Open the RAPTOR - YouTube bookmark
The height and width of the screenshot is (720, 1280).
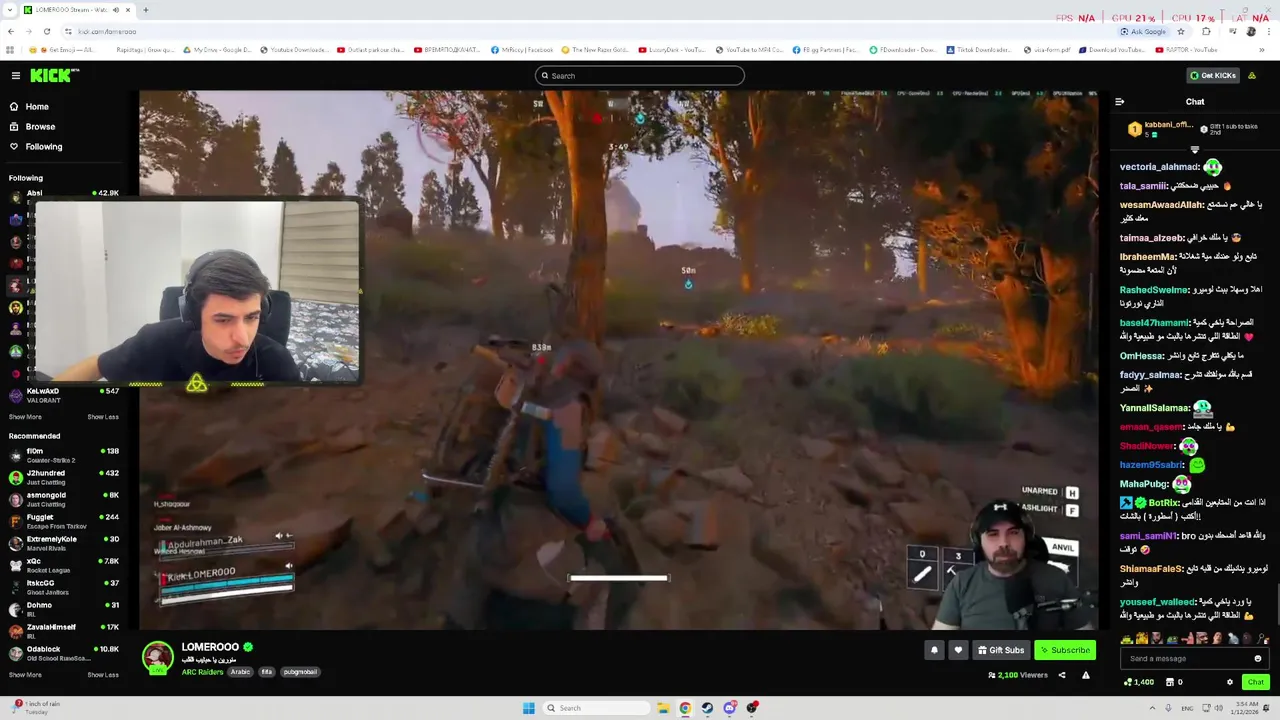point(1186,50)
